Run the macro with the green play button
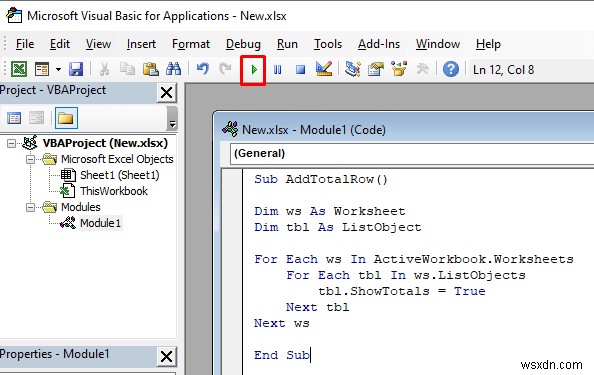Viewport: 594px width, 375px height. 254,70
